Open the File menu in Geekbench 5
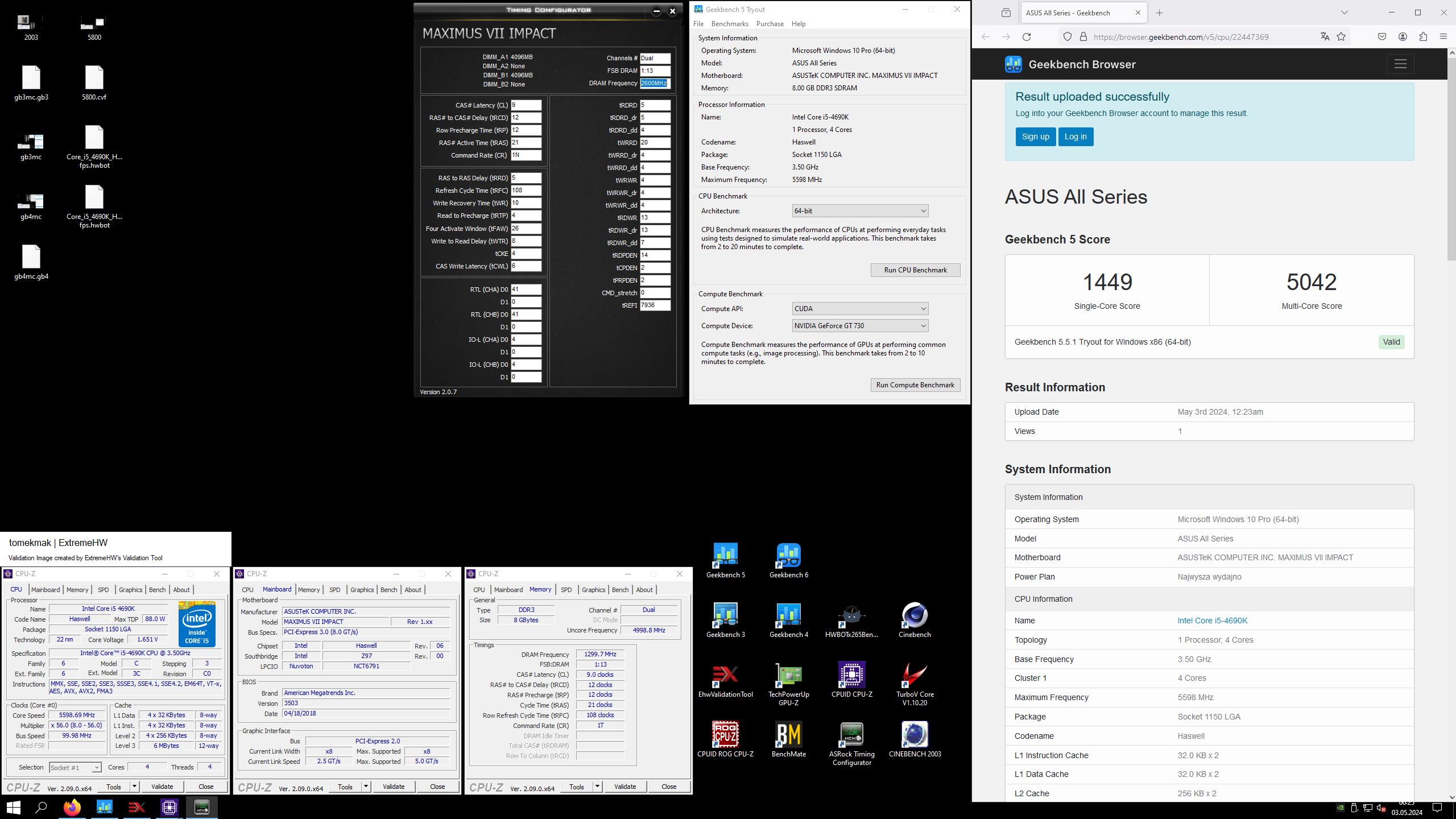 (x=698, y=24)
